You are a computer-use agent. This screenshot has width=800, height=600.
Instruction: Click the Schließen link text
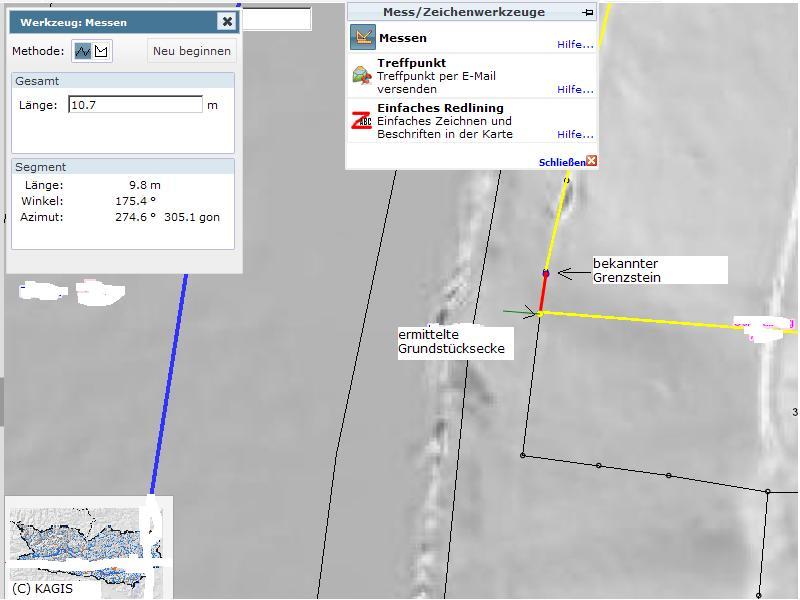pyautogui.click(x=561, y=162)
